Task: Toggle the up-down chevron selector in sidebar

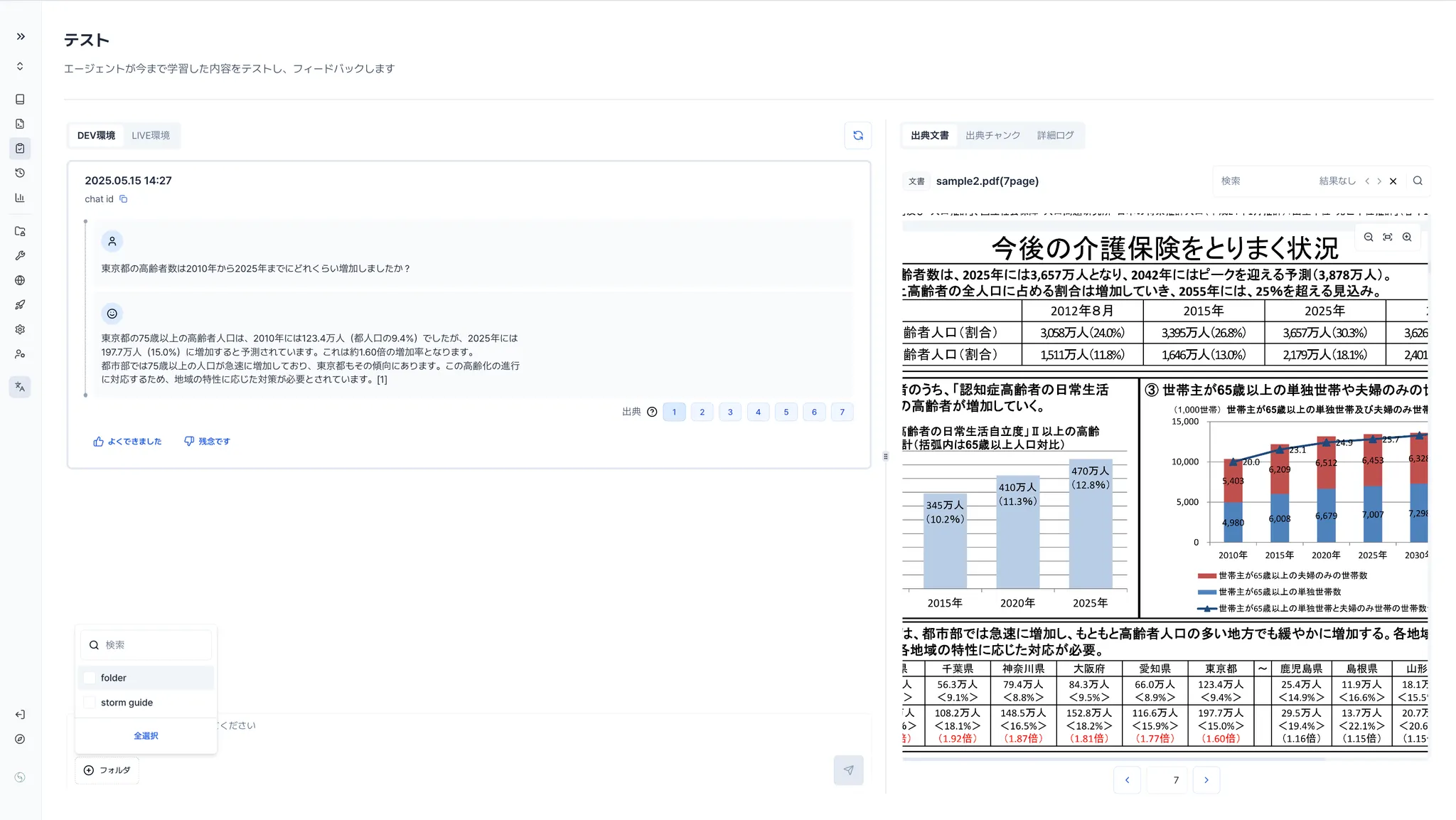Action: (20, 66)
